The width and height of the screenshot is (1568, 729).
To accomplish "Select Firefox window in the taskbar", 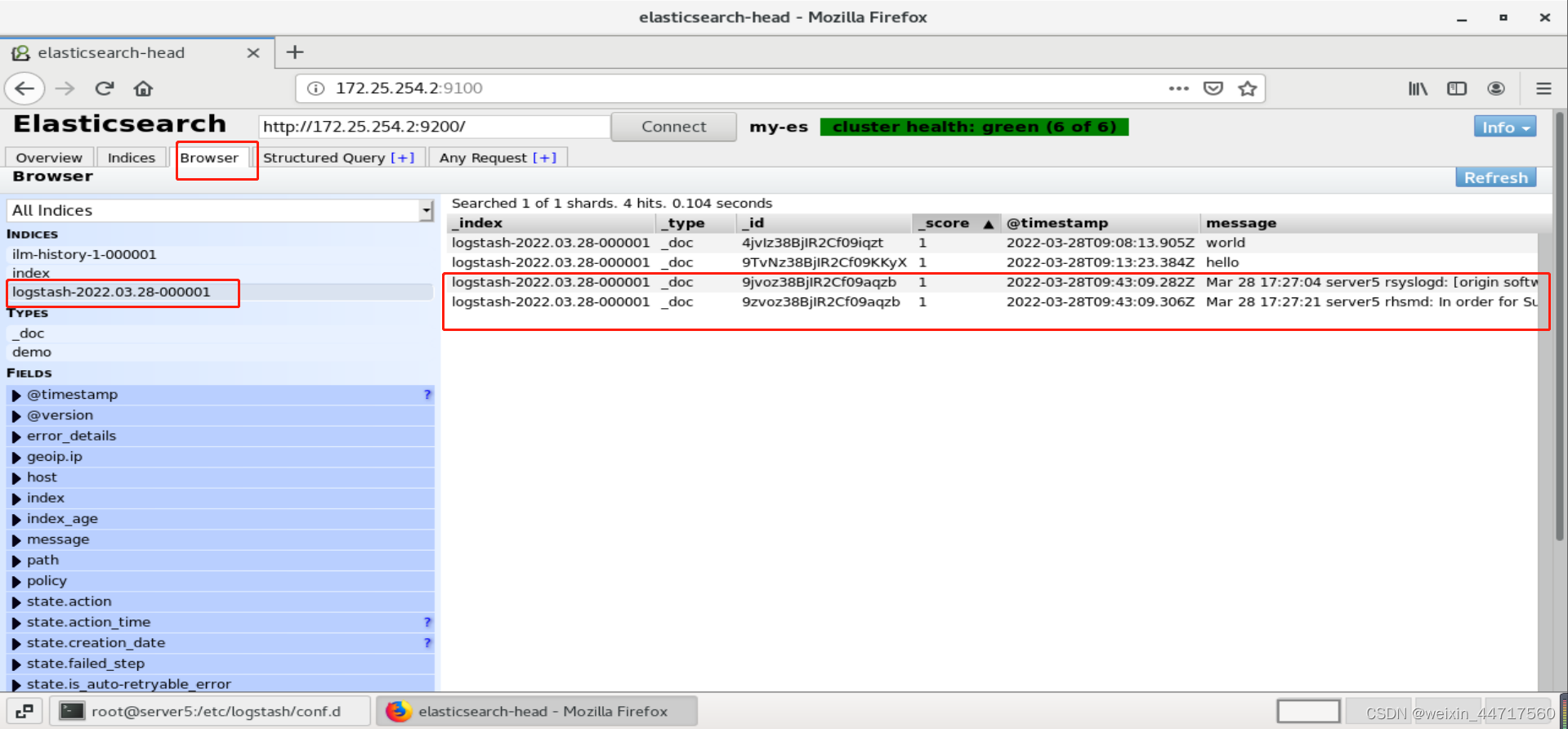I will [537, 711].
